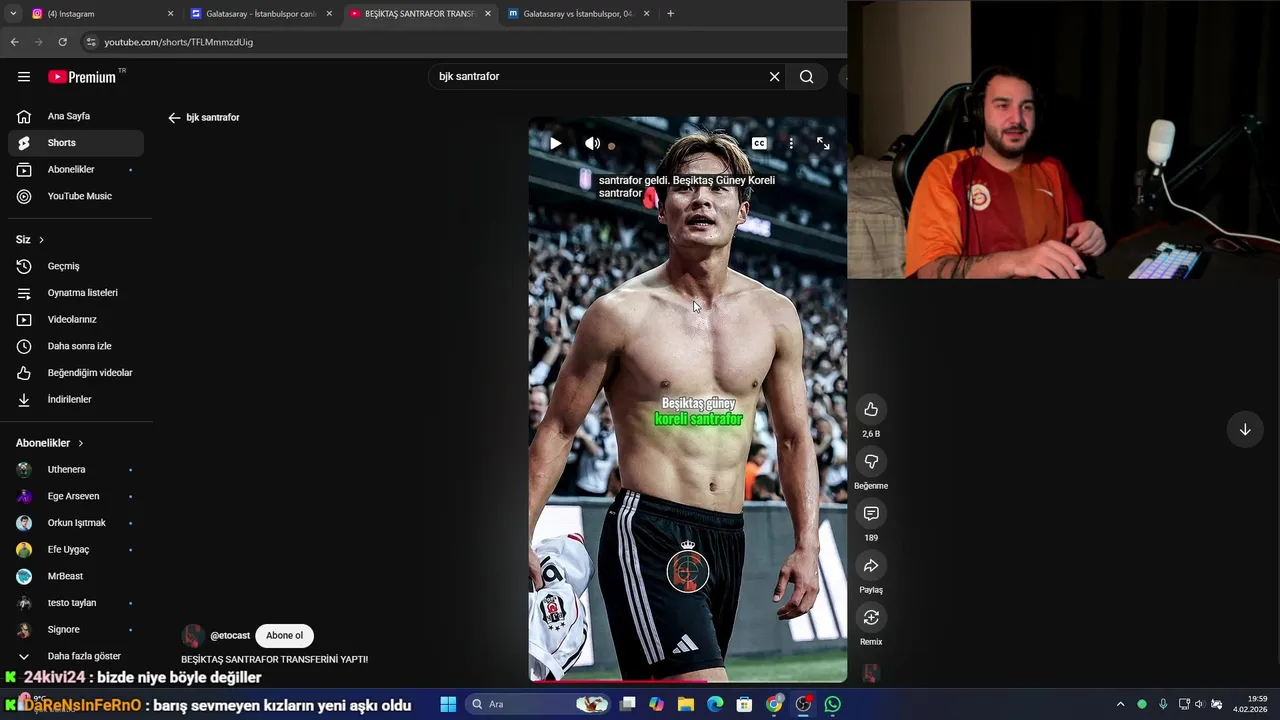Viewport: 1280px width, 720px height.
Task: Expand Abonelikler heading chevron in sidebar
Action: pos(81,443)
